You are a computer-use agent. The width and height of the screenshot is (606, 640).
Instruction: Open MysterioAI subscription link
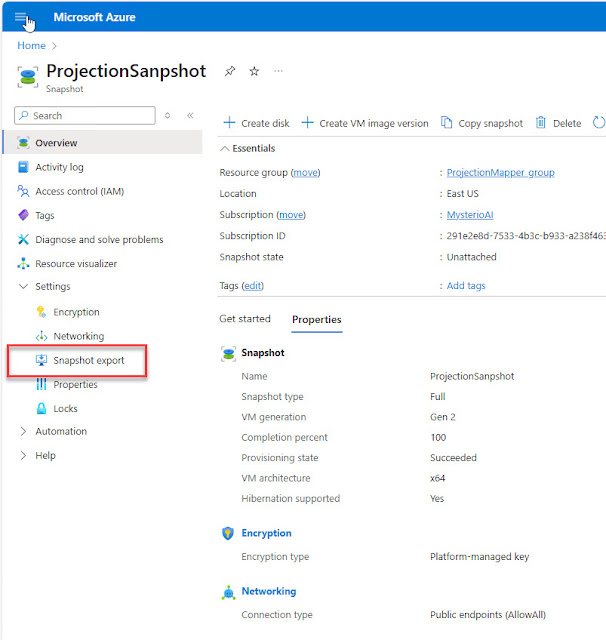coord(470,215)
